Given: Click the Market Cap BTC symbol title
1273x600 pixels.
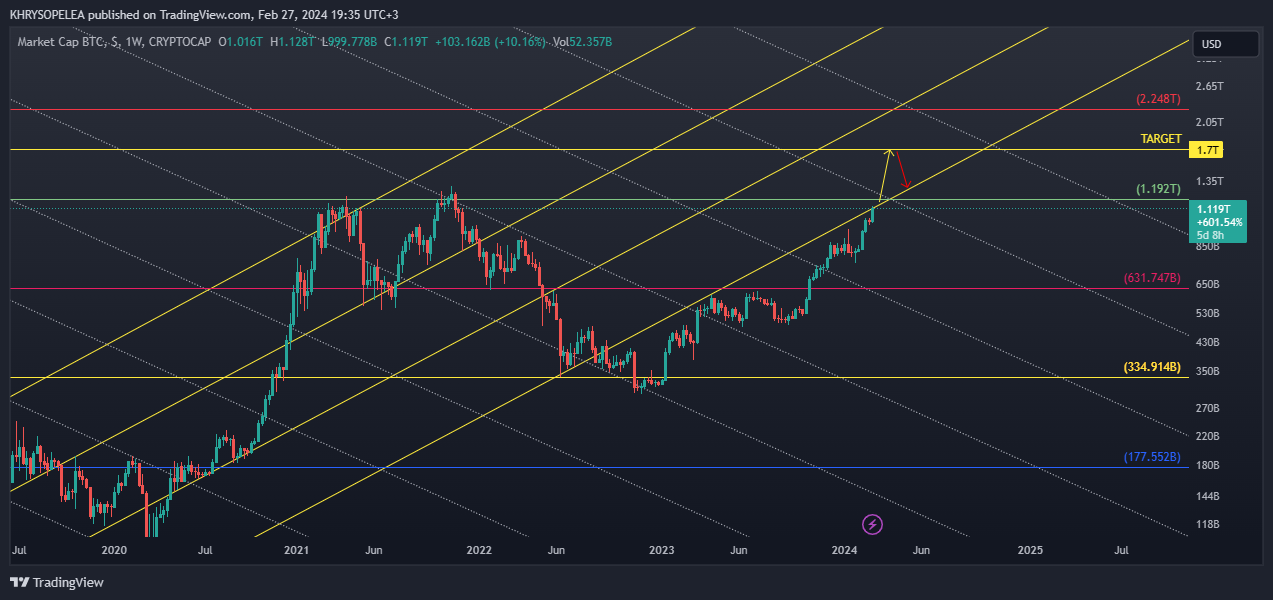Looking at the screenshot, I should 58,41.
